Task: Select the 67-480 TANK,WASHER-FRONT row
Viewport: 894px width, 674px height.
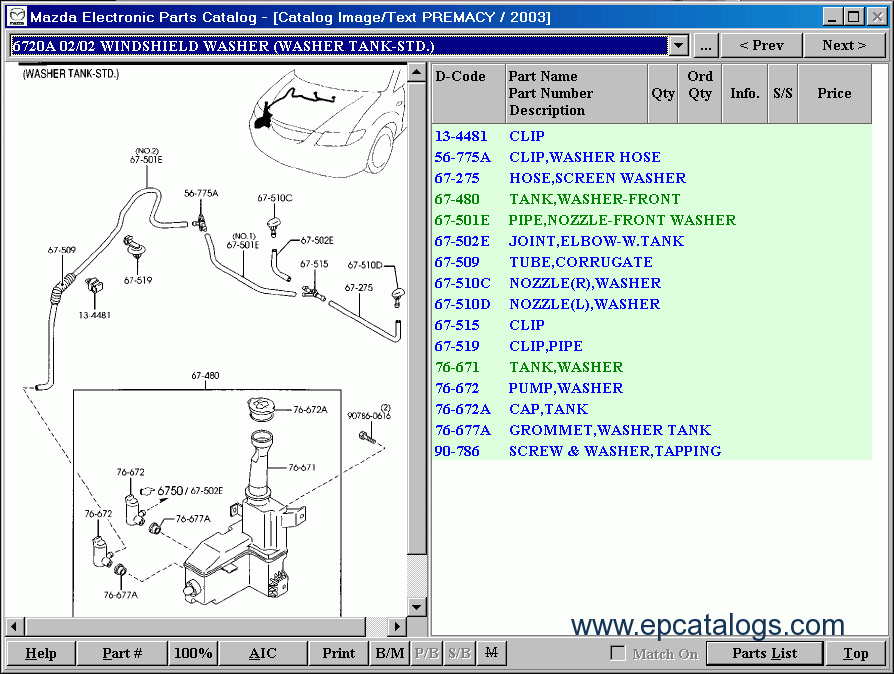Action: pos(652,200)
